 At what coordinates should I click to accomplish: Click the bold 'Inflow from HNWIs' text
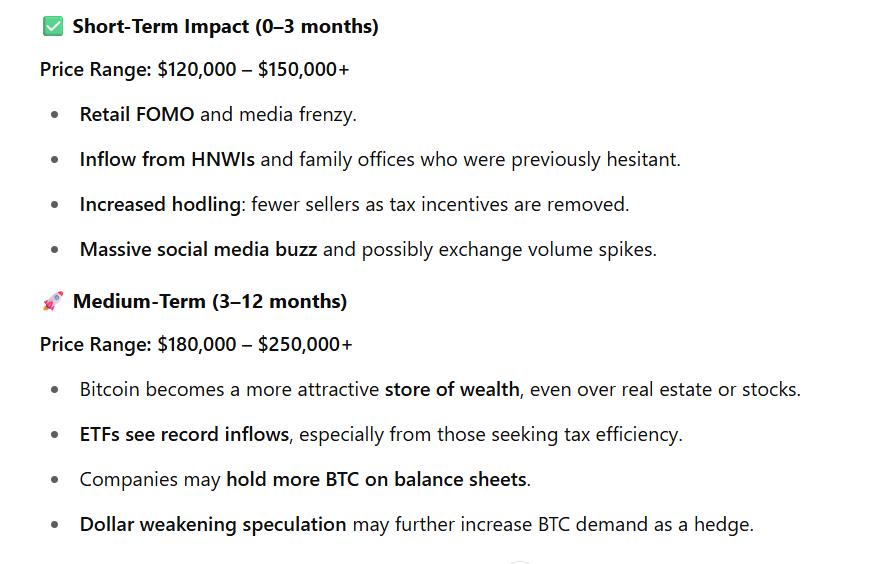click(x=160, y=159)
